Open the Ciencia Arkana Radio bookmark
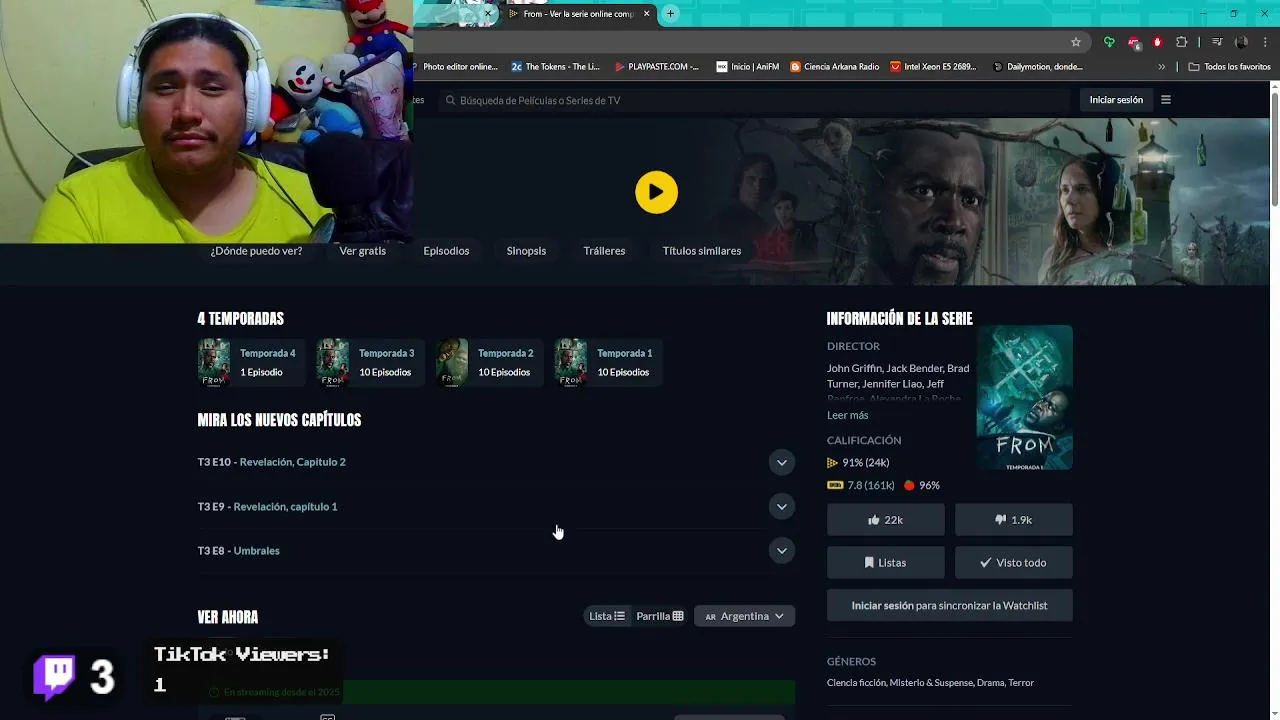Image resolution: width=1280 pixels, height=720 pixels. [834, 67]
